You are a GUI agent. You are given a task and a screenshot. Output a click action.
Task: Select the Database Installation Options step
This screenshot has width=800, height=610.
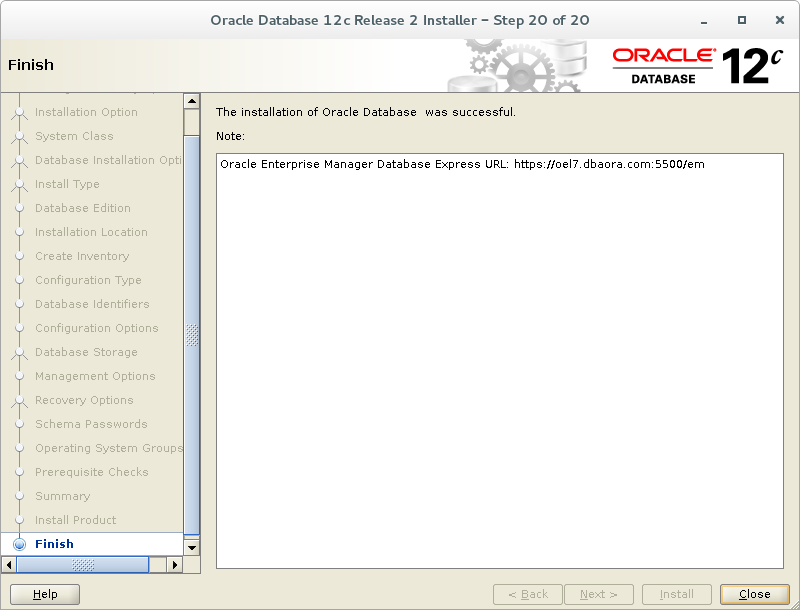tap(109, 161)
